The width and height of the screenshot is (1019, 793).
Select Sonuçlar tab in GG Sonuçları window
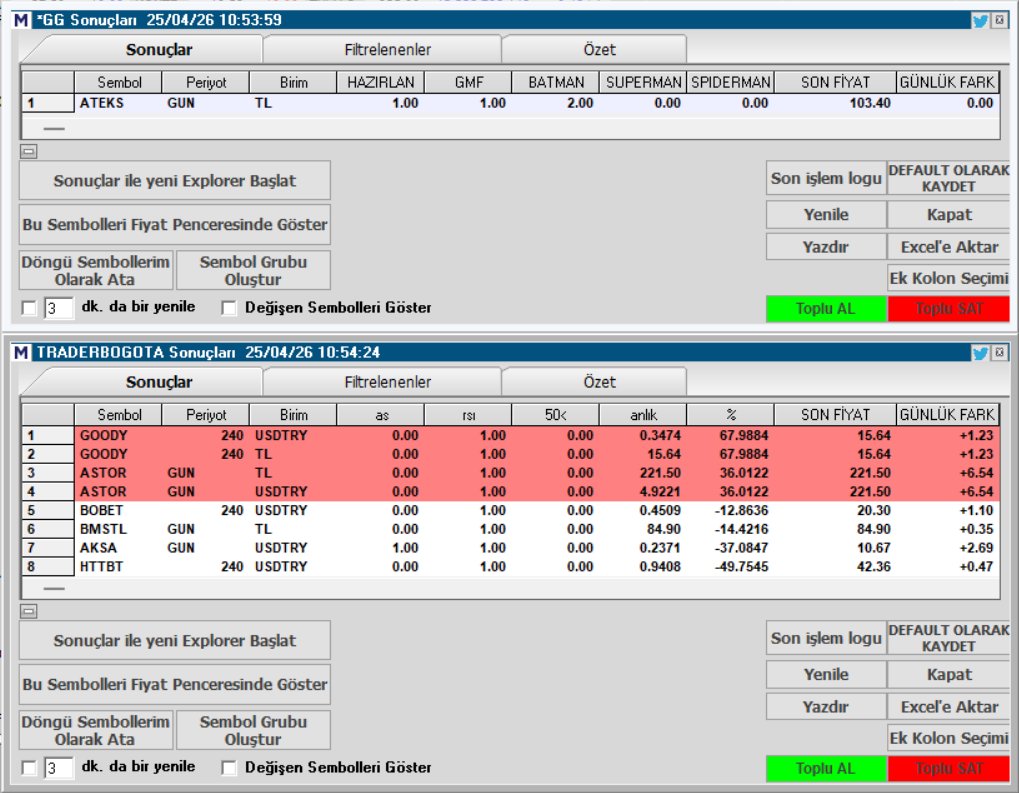coord(159,49)
